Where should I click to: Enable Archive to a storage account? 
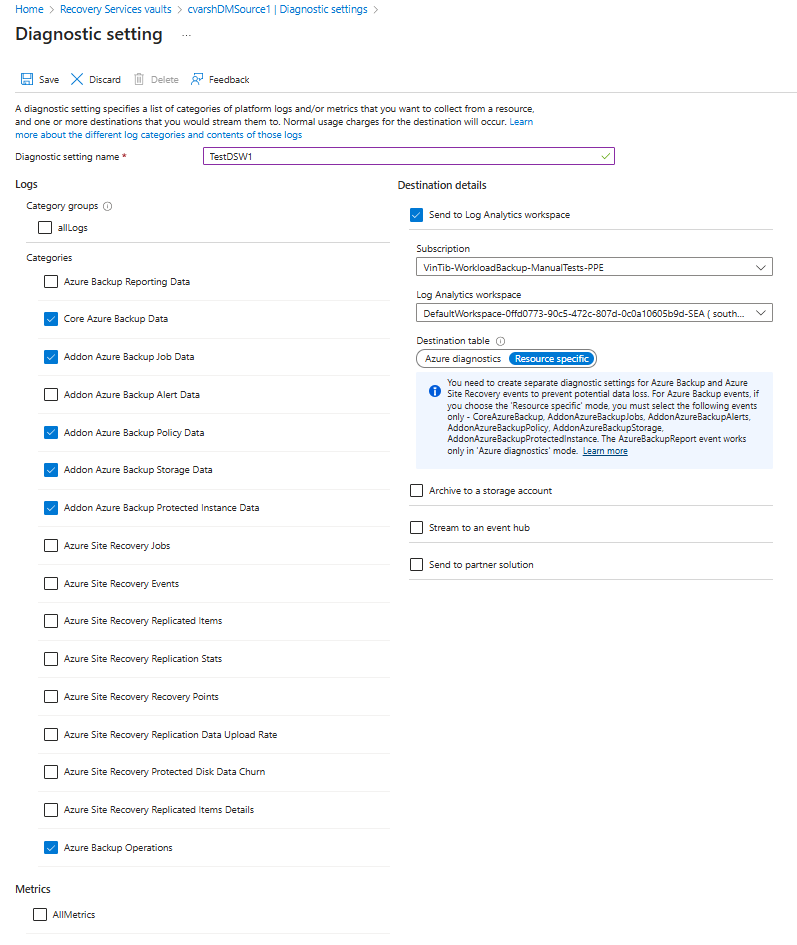point(417,491)
